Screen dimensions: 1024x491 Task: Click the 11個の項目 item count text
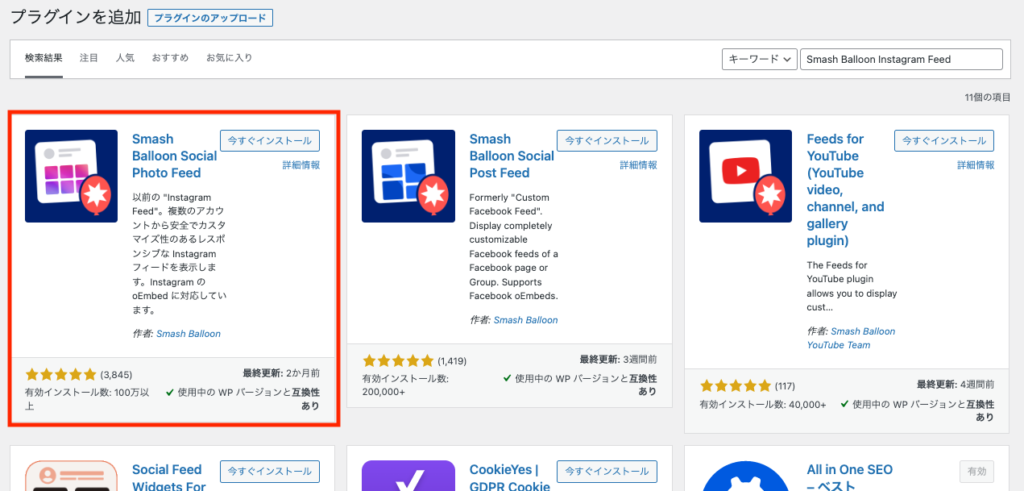[988, 97]
